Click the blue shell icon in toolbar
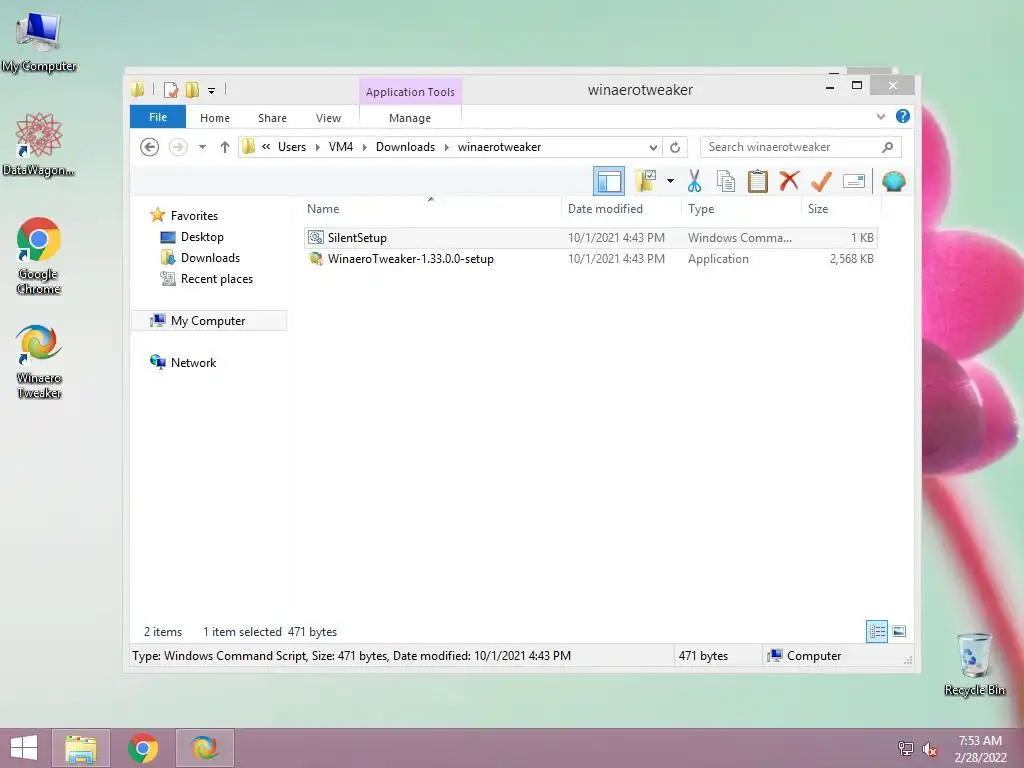1024x768 pixels. pos(893,181)
